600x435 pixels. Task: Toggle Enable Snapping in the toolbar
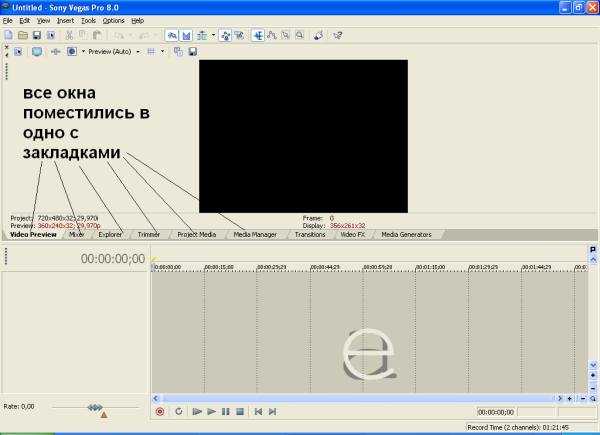coord(172,36)
